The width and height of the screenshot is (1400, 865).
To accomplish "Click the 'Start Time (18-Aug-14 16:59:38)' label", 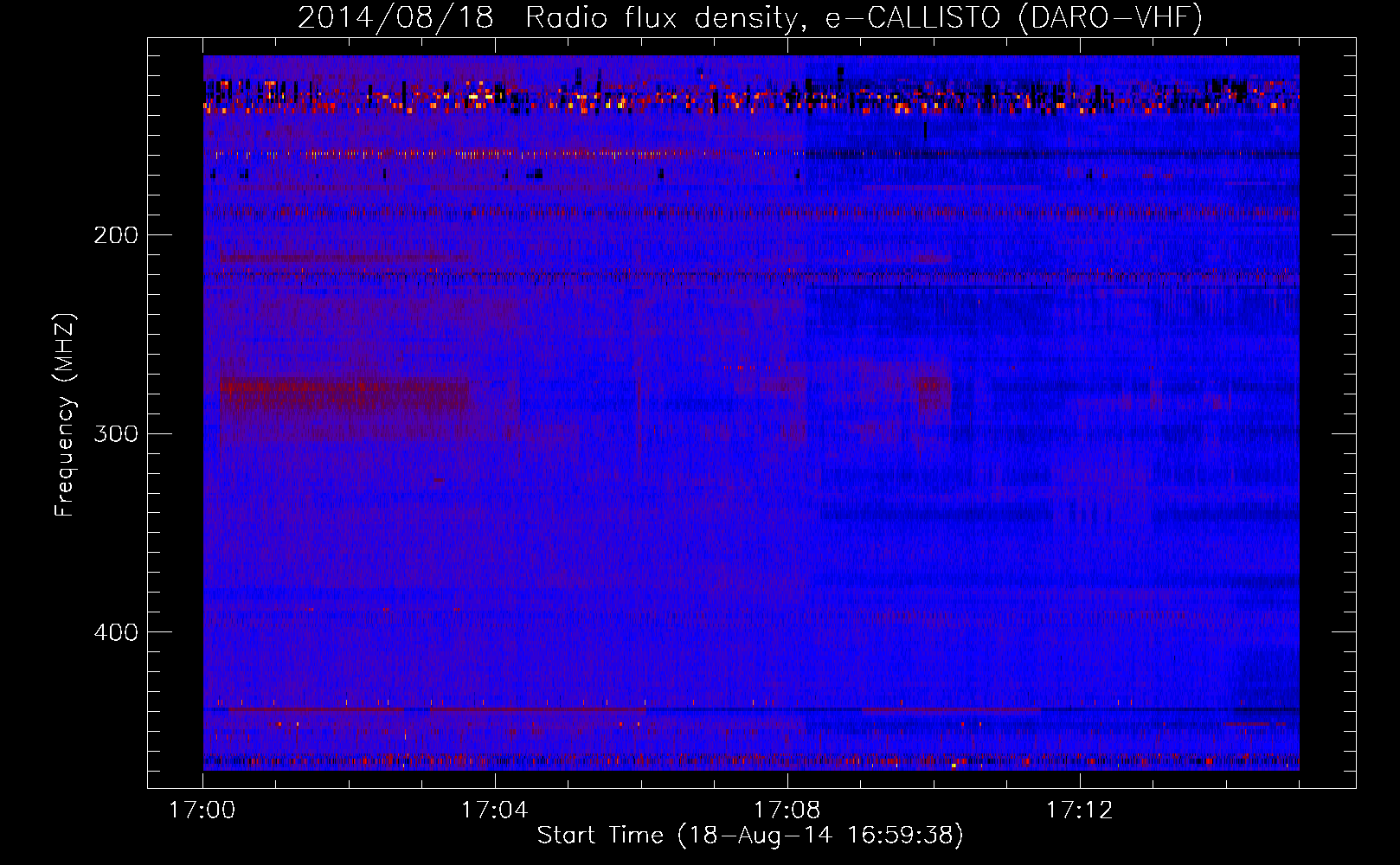I will [x=750, y=836].
